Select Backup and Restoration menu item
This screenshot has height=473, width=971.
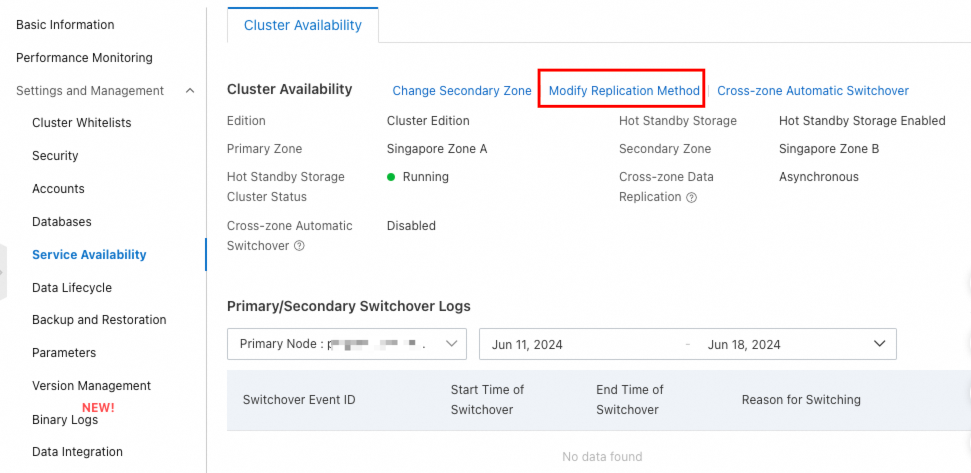99,320
